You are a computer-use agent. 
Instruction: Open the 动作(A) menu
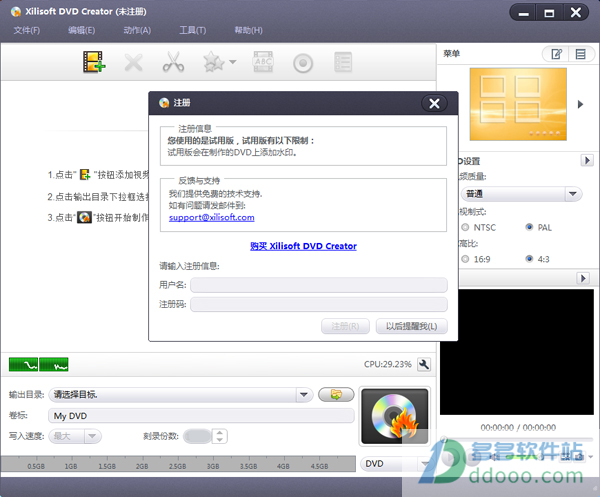click(x=137, y=30)
